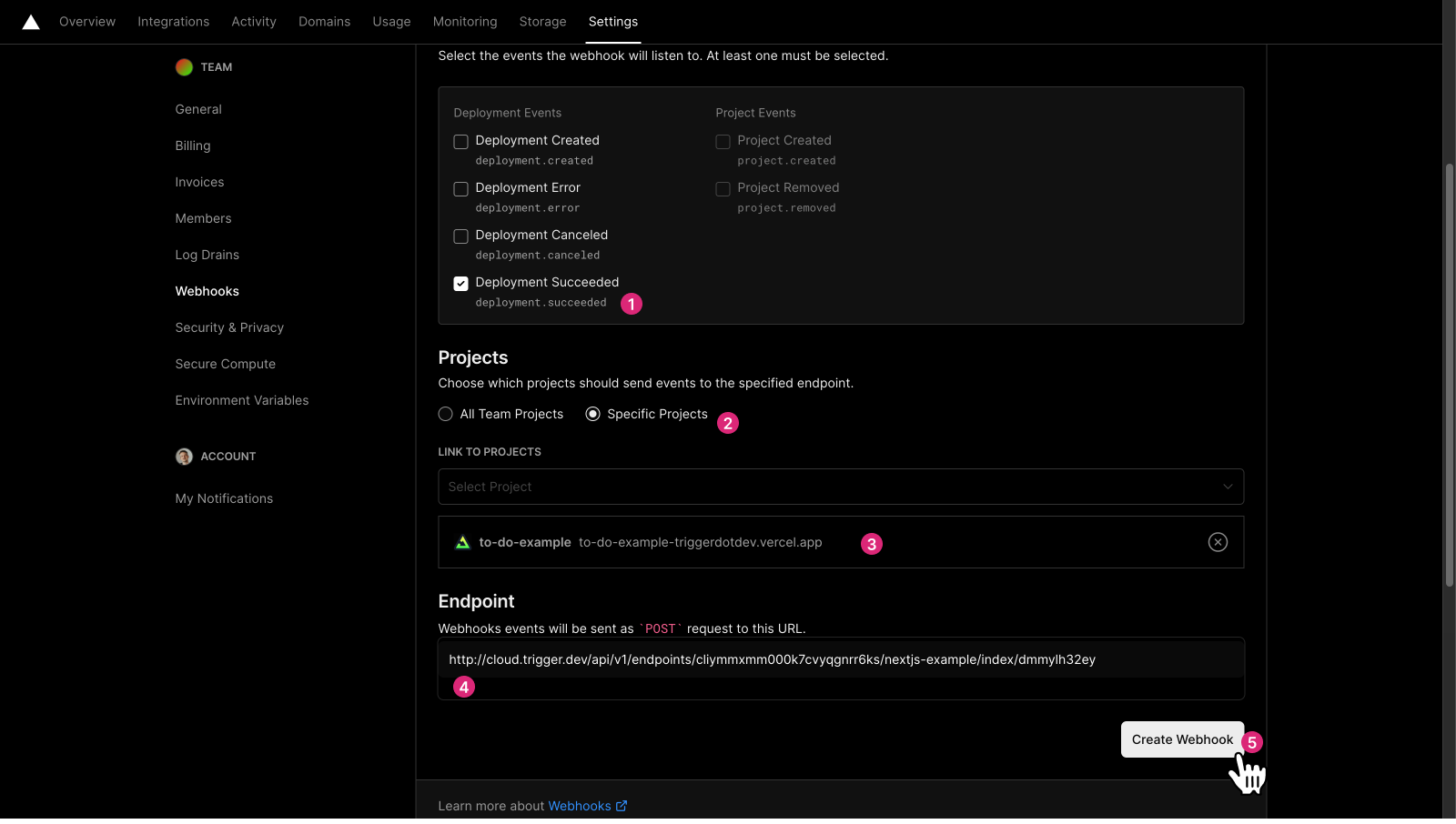Open the Select Project dropdown
Image resolution: width=1456 pixels, height=824 pixels.
[x=841, y=487]
